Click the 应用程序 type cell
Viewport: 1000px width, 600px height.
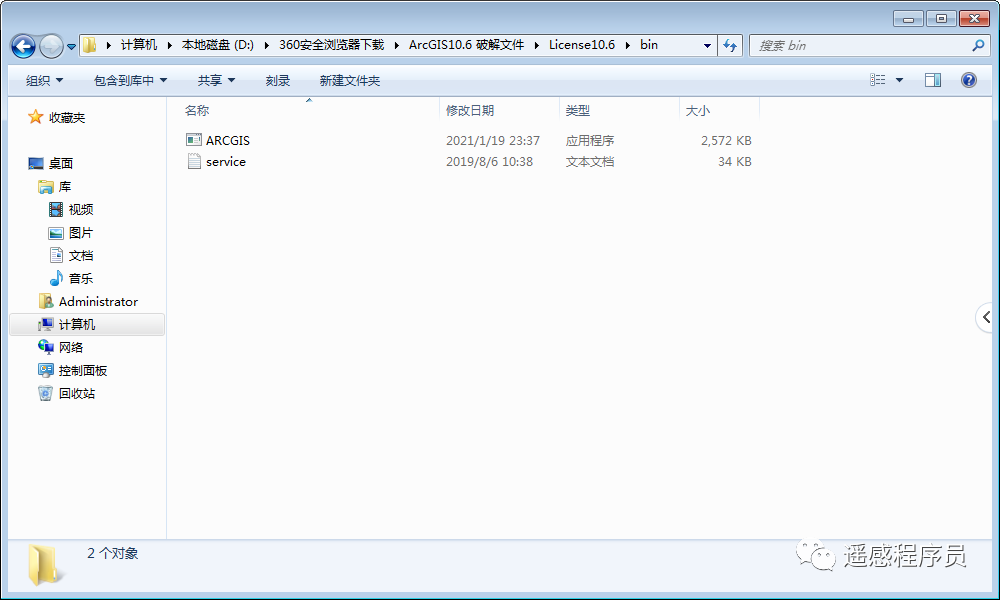click(x=590, y=140)
